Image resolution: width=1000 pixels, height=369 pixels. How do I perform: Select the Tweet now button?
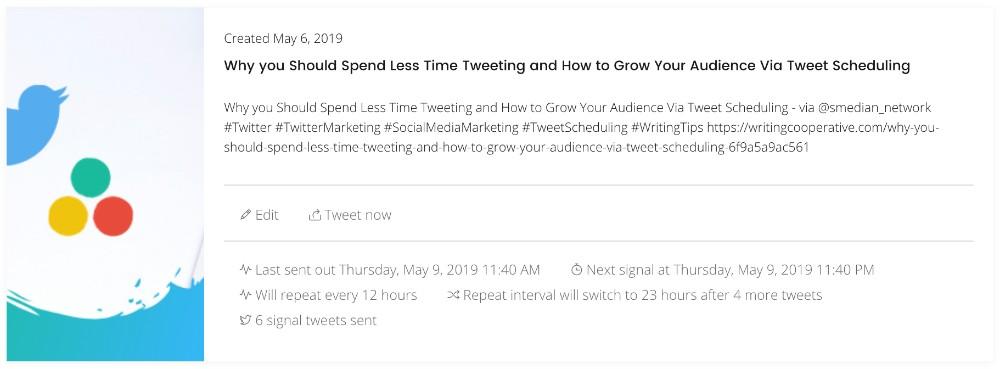350,215
